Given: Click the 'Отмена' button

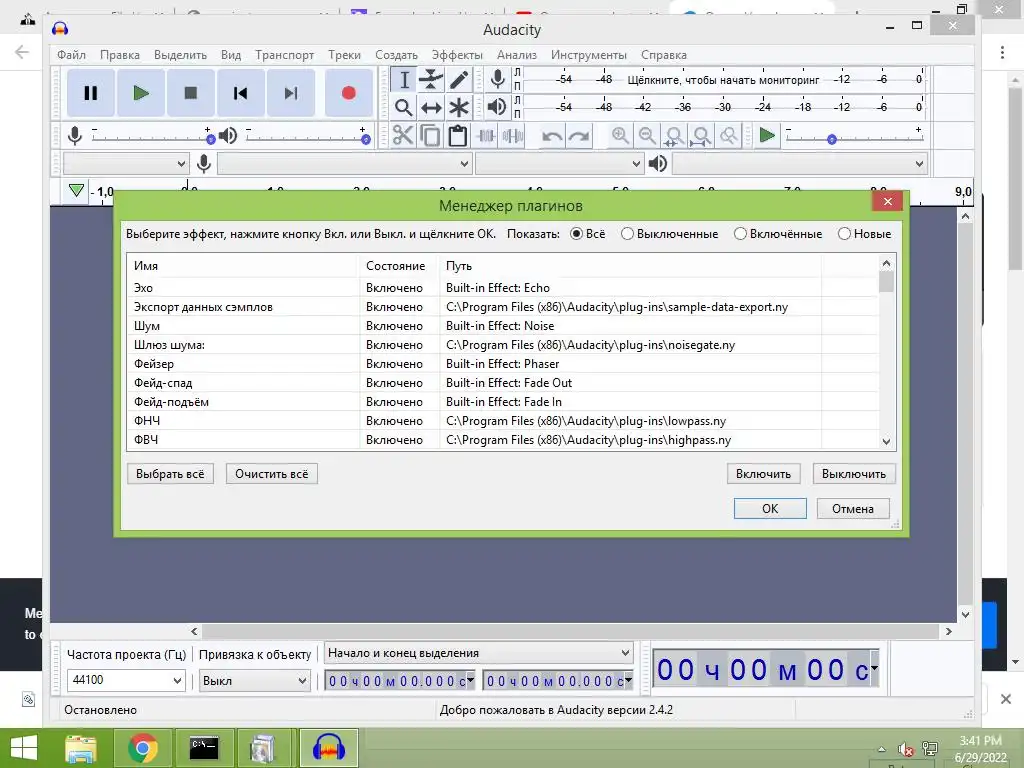Looking at the screenshot, I should pyautogui.click(x=853, y=509).
